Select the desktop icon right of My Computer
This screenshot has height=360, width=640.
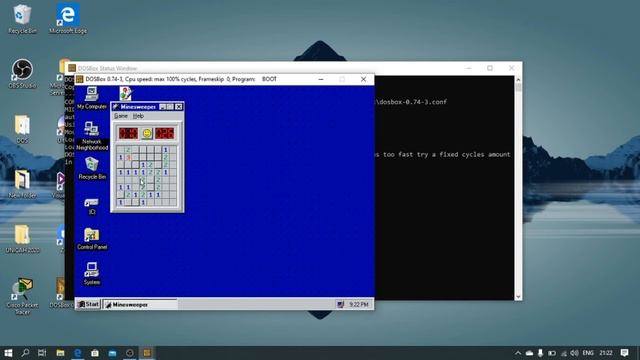[126, 93]
